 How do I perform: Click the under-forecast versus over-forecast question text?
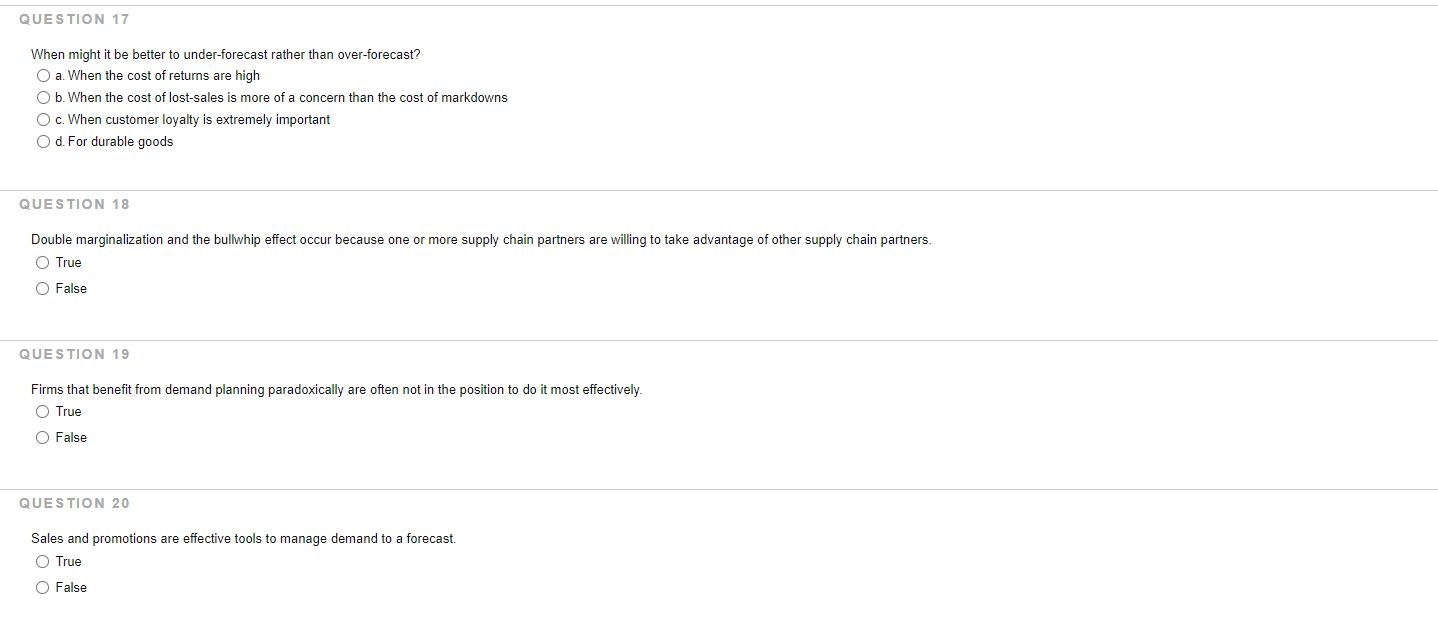[x=225, y=54]
